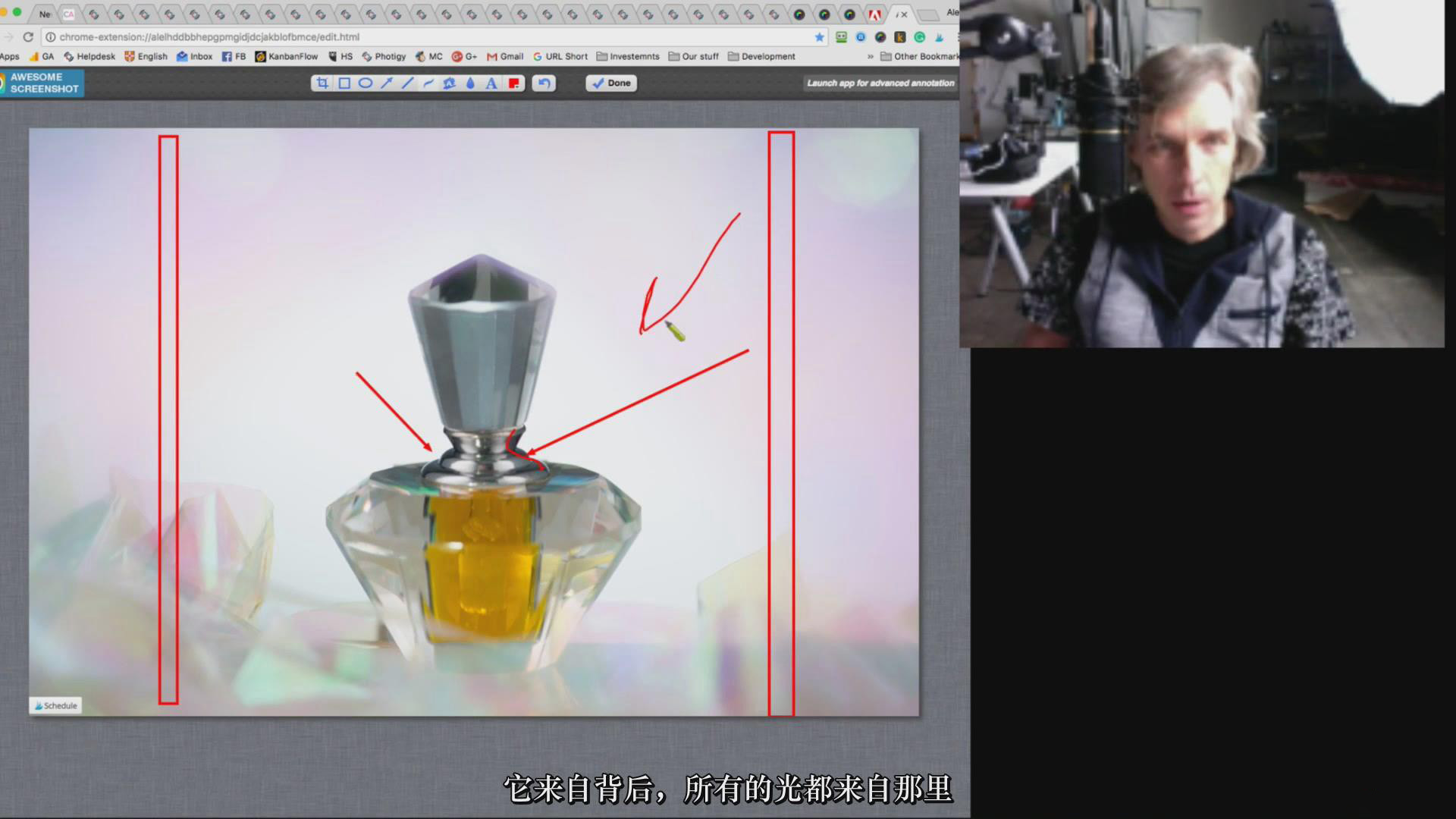Open the red color picker swatch
The width and height of the screenshot is (1456, 819).
click(x=513, y=83)
